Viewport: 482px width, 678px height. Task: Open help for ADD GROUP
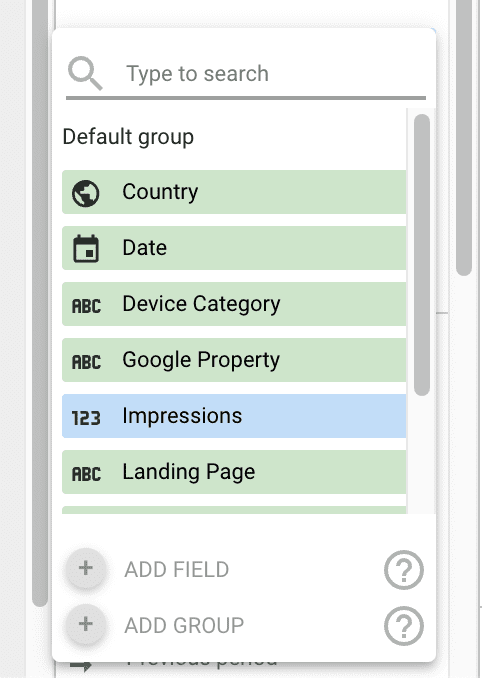pyautogui.click(x=404, y=626)
